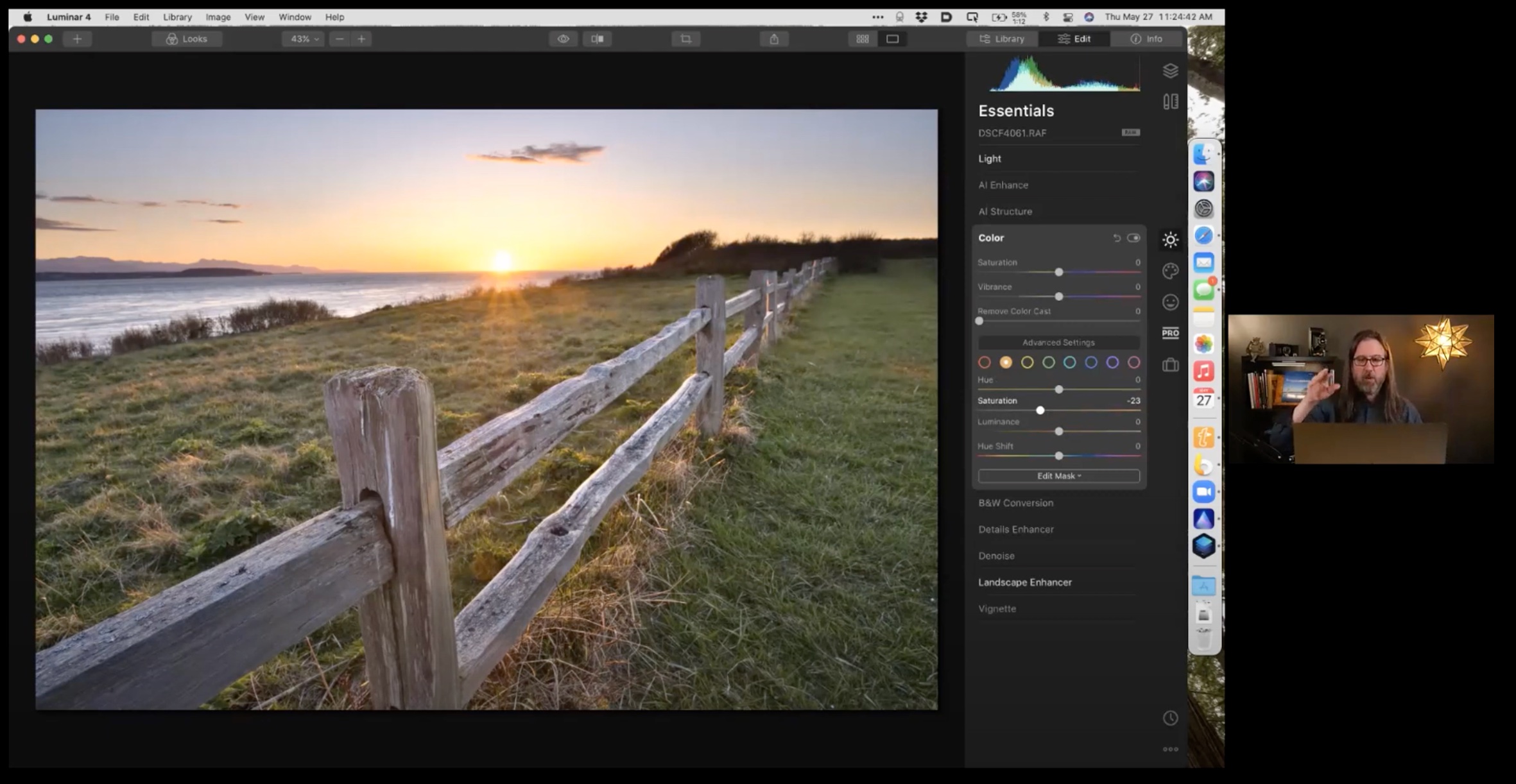Click the Share/Export icon in the toolbar
The width and height of the screenshot is (1516, 784).
point(773,38)
